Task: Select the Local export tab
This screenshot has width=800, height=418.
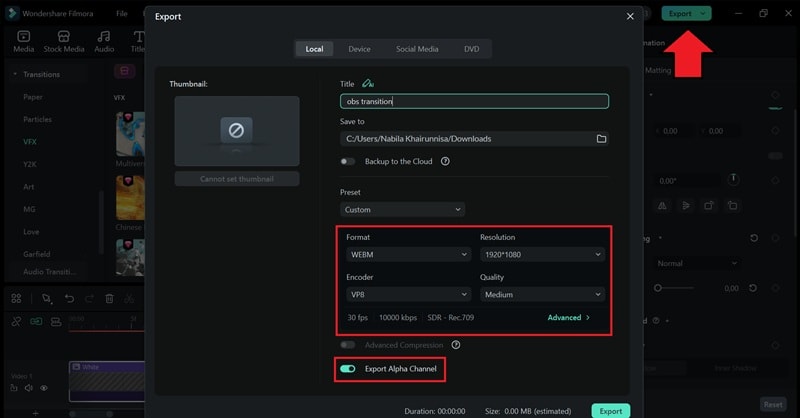Action: pos(314,49)
